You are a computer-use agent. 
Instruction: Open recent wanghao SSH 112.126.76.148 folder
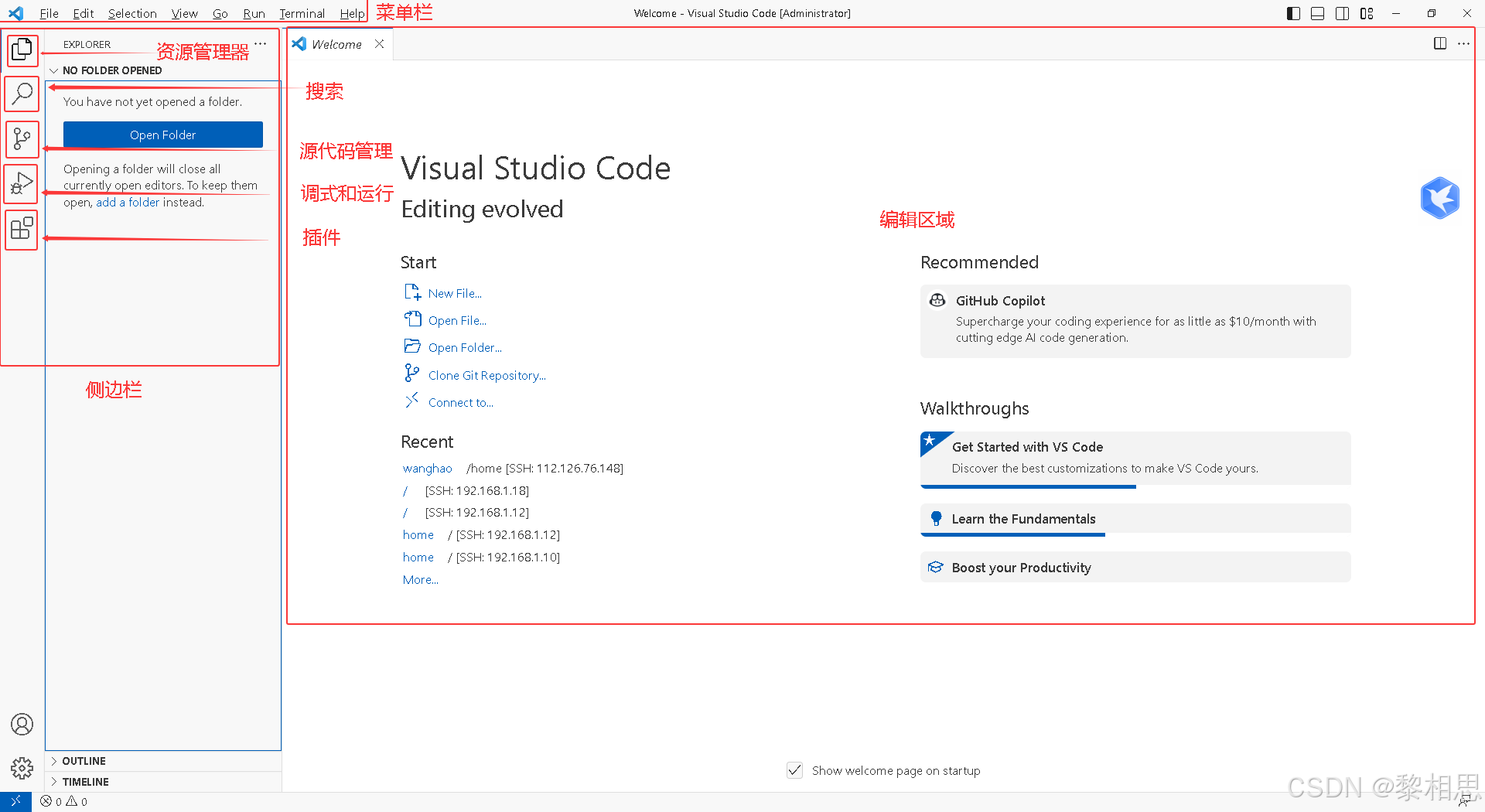427,469
